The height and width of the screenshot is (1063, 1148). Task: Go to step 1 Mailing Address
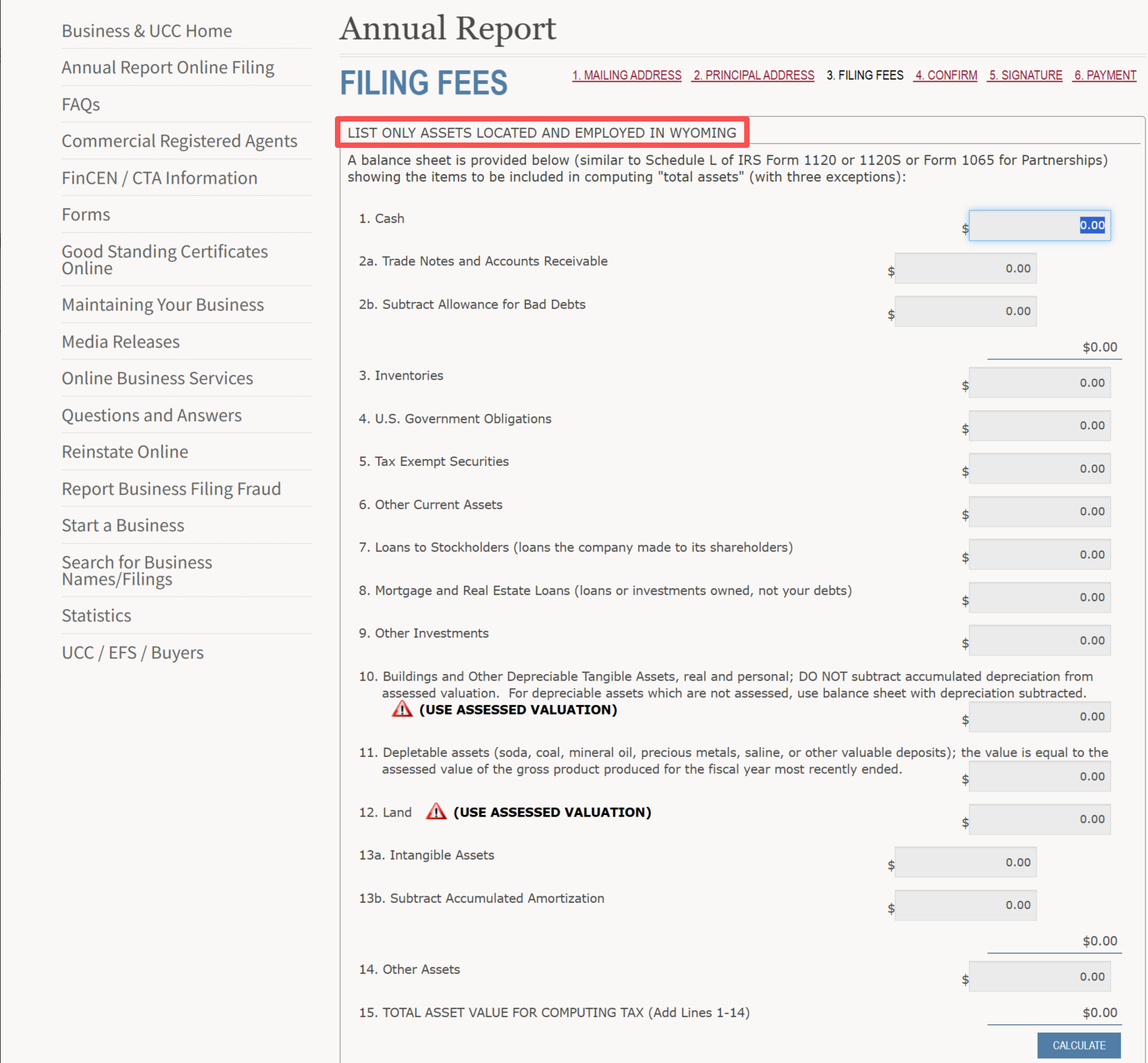[x=627, y=75]
